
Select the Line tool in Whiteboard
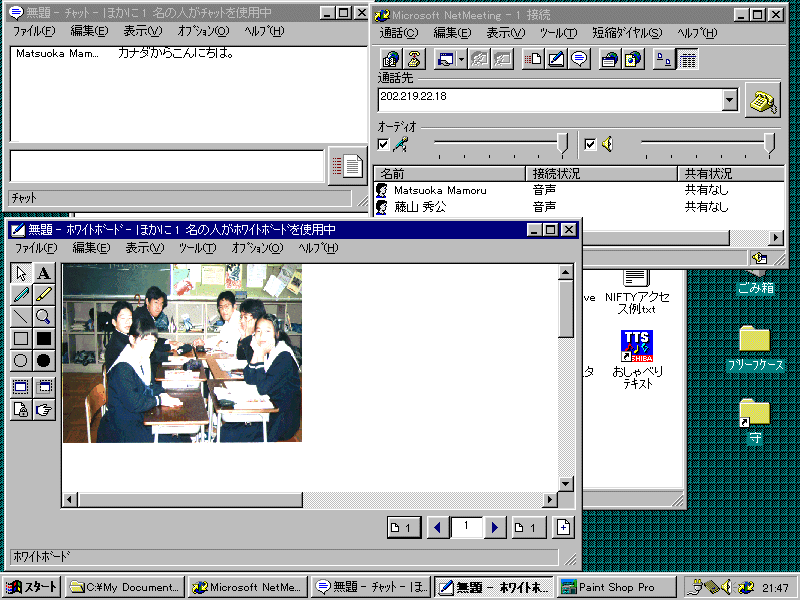click(21, 317)
